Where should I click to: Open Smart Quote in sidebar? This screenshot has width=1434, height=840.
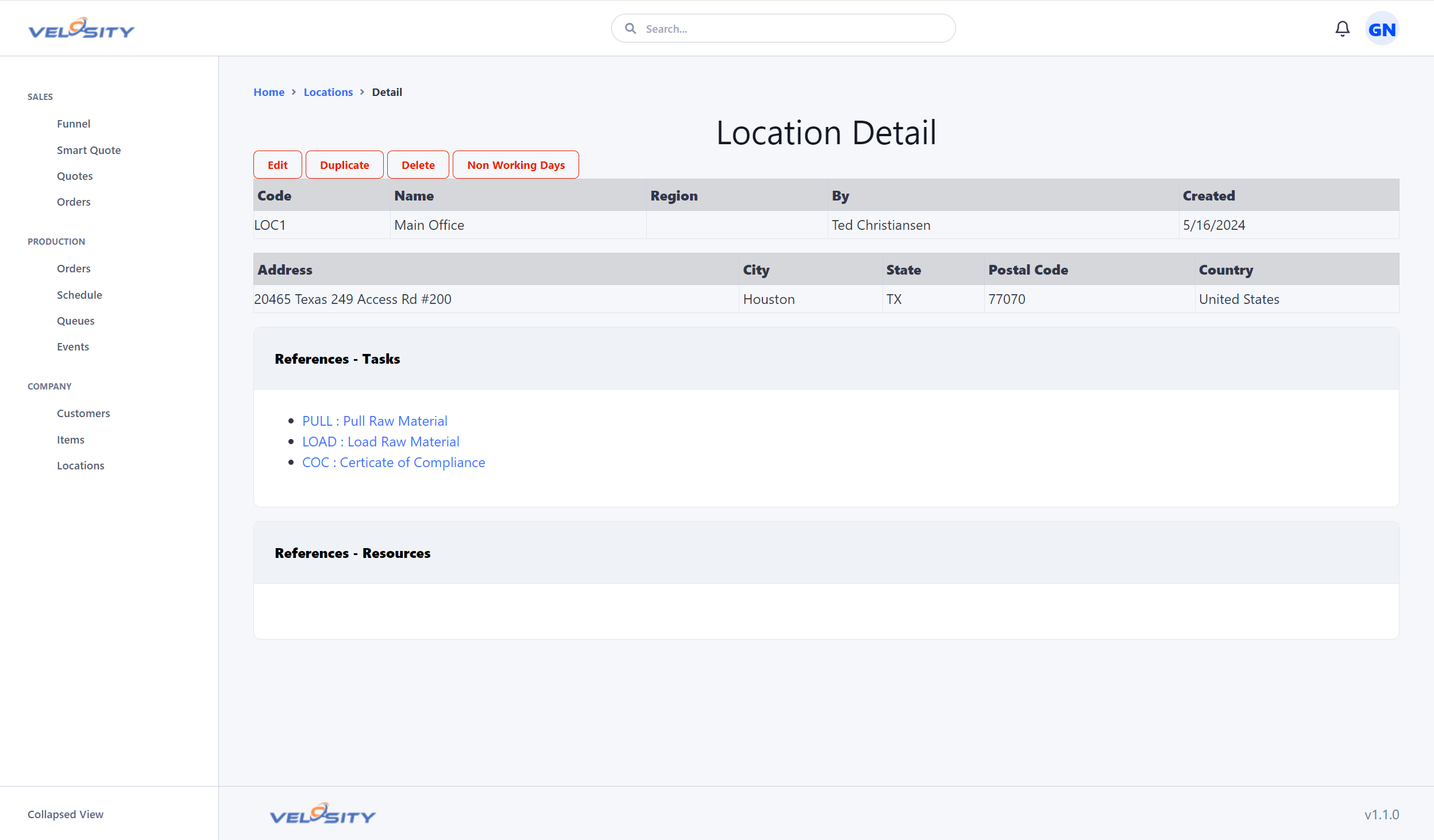[88, 150]
